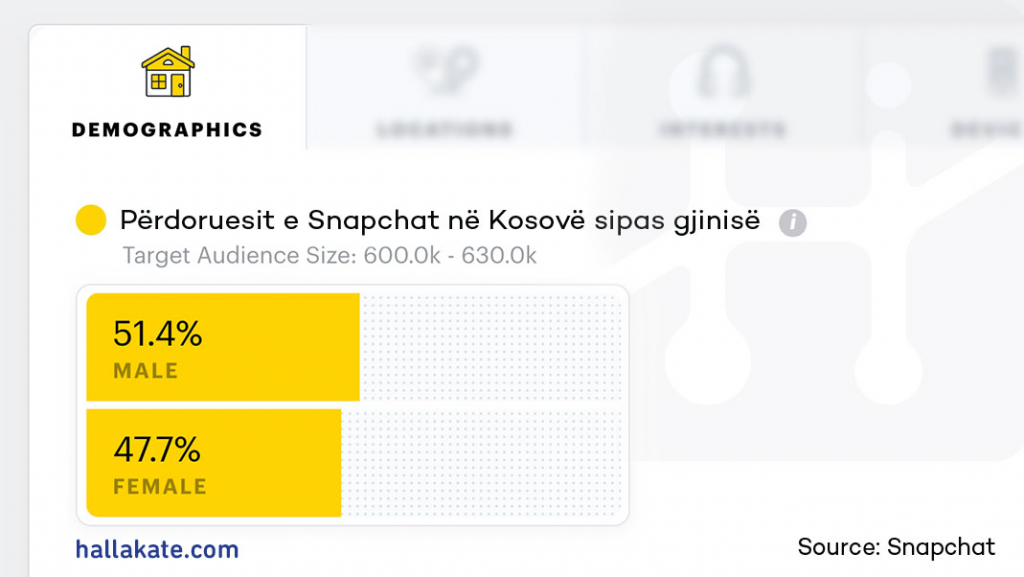Click the blurred Devices phone icon
The height and width of the screenshot is (577, 1024).
point(1000,72)
